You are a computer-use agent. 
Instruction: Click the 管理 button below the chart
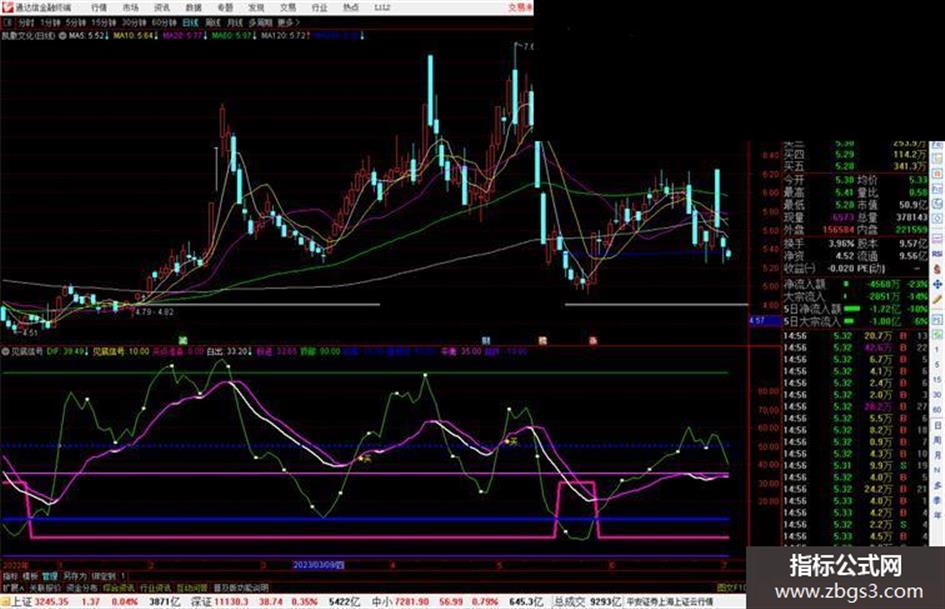coord(50,576)
